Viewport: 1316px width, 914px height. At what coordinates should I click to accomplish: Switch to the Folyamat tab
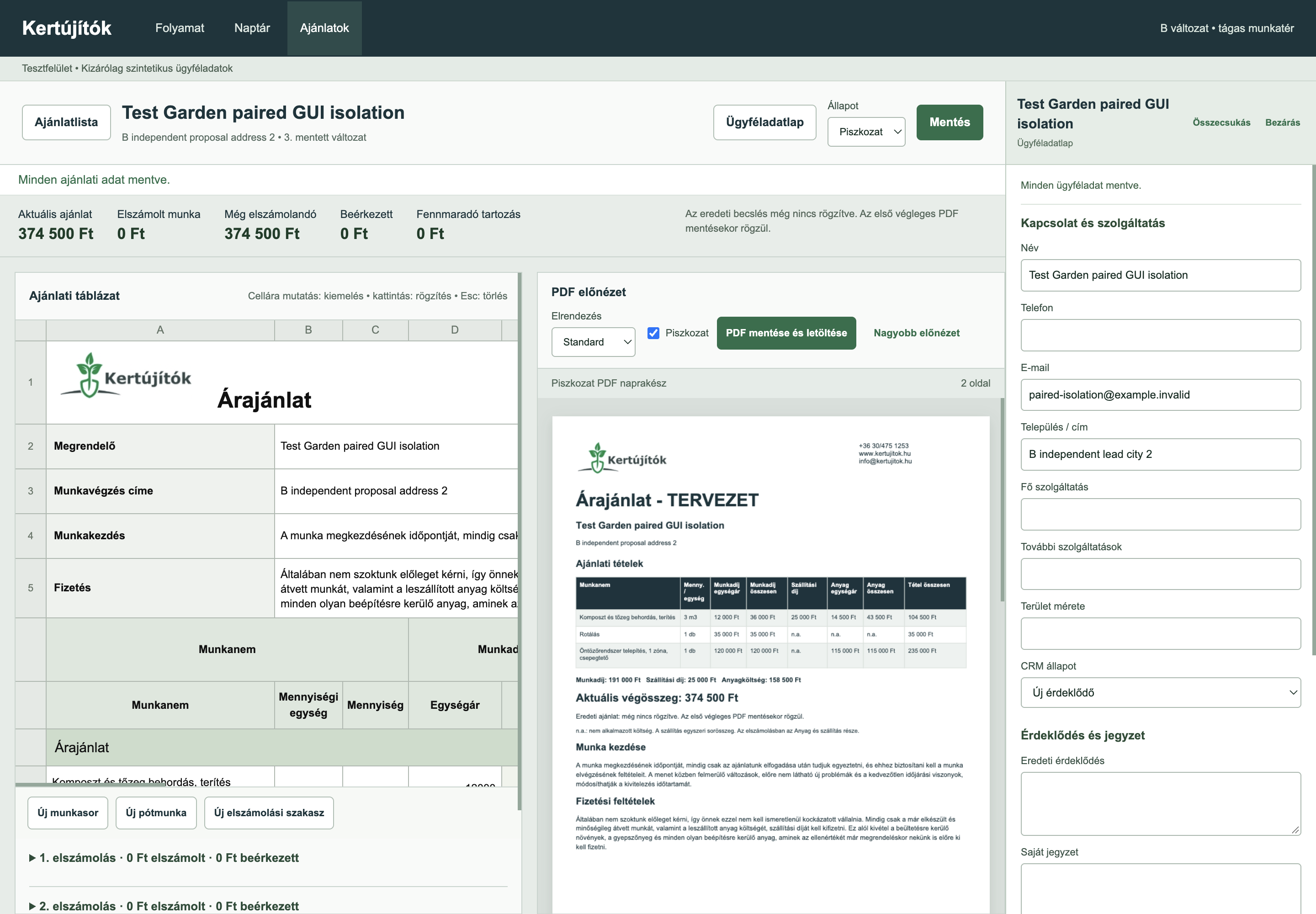click(x=179, y=28)
